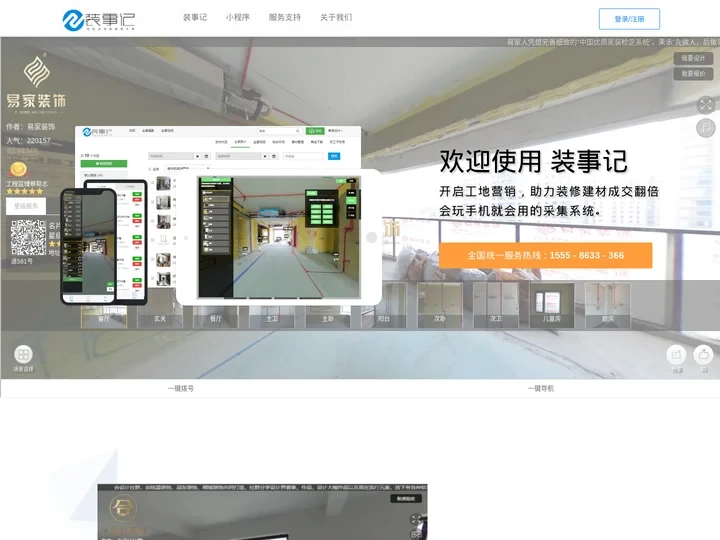Select the 客厅 scene thumbnail

pyautogui.click(x=104, y=305)
